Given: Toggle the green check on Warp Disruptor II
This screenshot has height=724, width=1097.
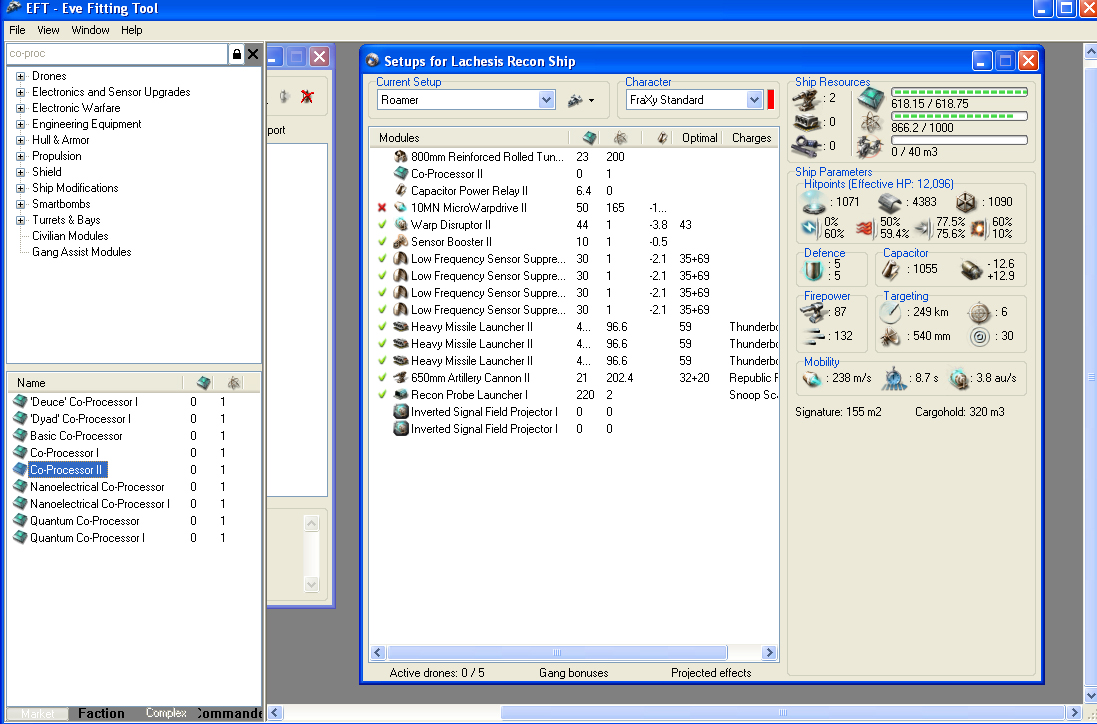Looking at the screenshot, I should click(382, 225).
